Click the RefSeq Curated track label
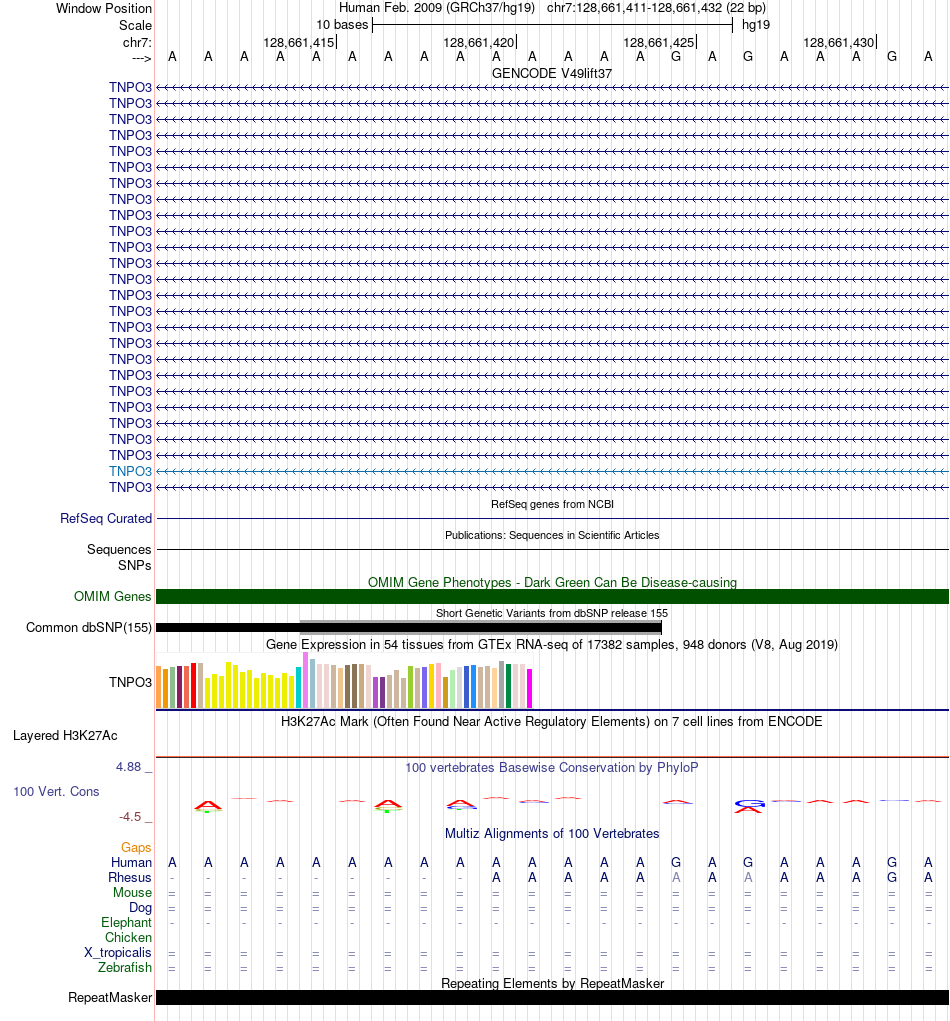950x1021 pixels. point(105,519)
